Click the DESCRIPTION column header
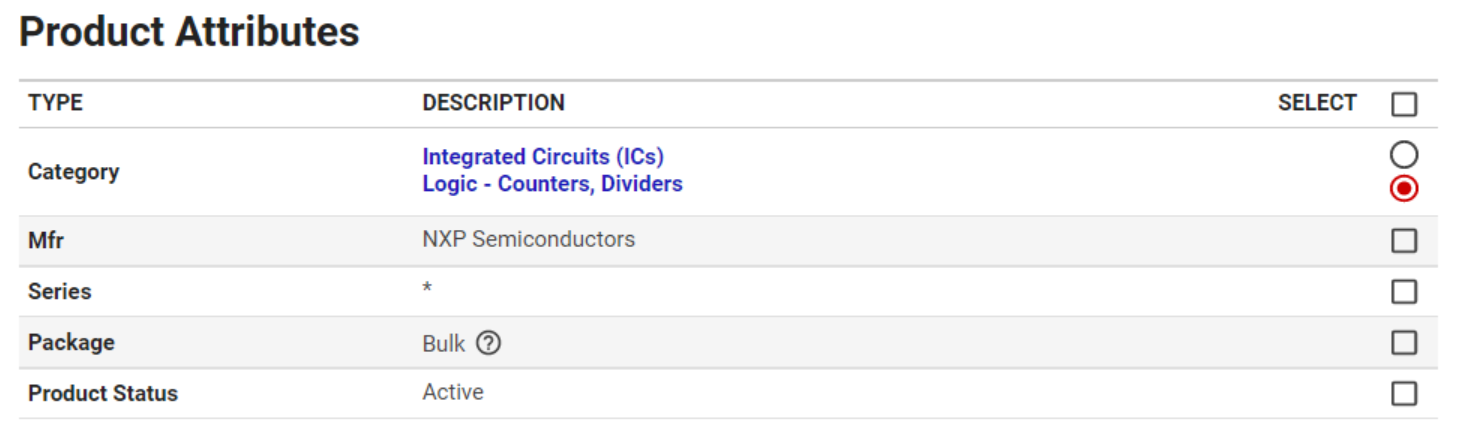1475x435 pixels. coord(493,103)
